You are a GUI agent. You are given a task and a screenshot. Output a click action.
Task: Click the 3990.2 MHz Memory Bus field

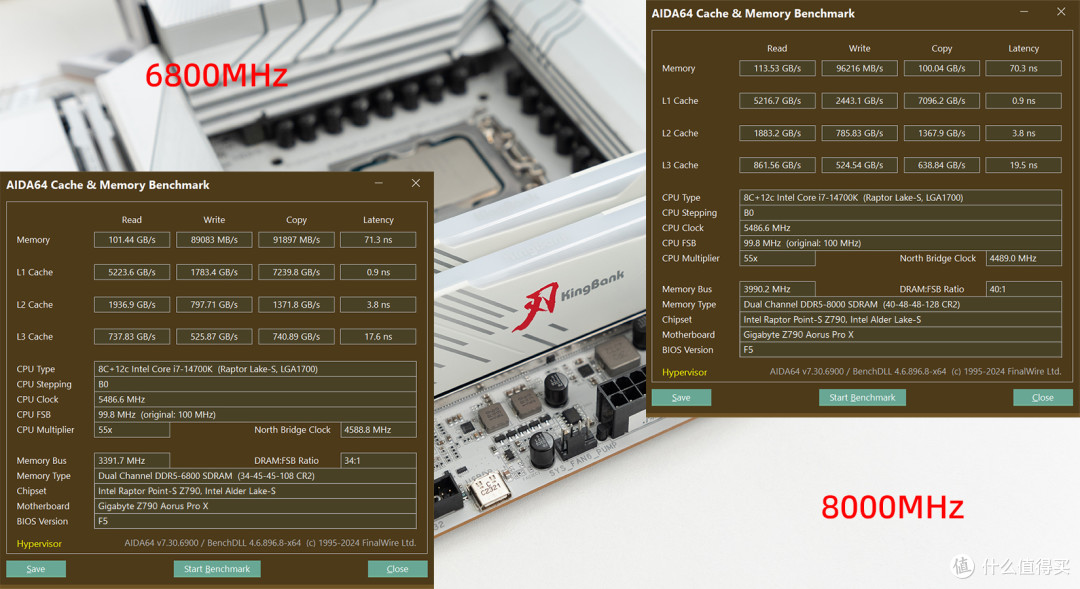(777, 289)
